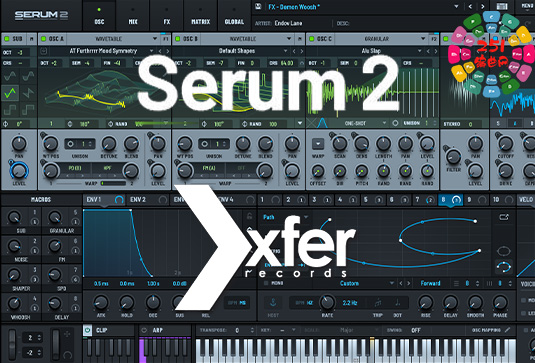Toggle OSC B enable switch
The image size is (535, 363).
(177, 39)
